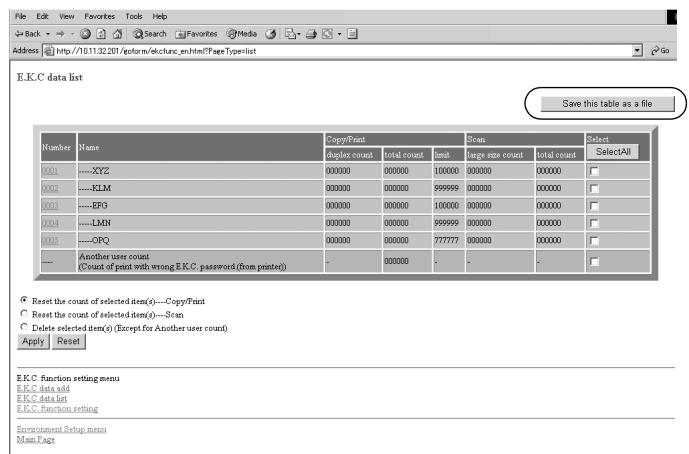The height and width of the screenshot is (454, 689).
Task: Click the E.K.C data list heading
Action: click(50, 77)
